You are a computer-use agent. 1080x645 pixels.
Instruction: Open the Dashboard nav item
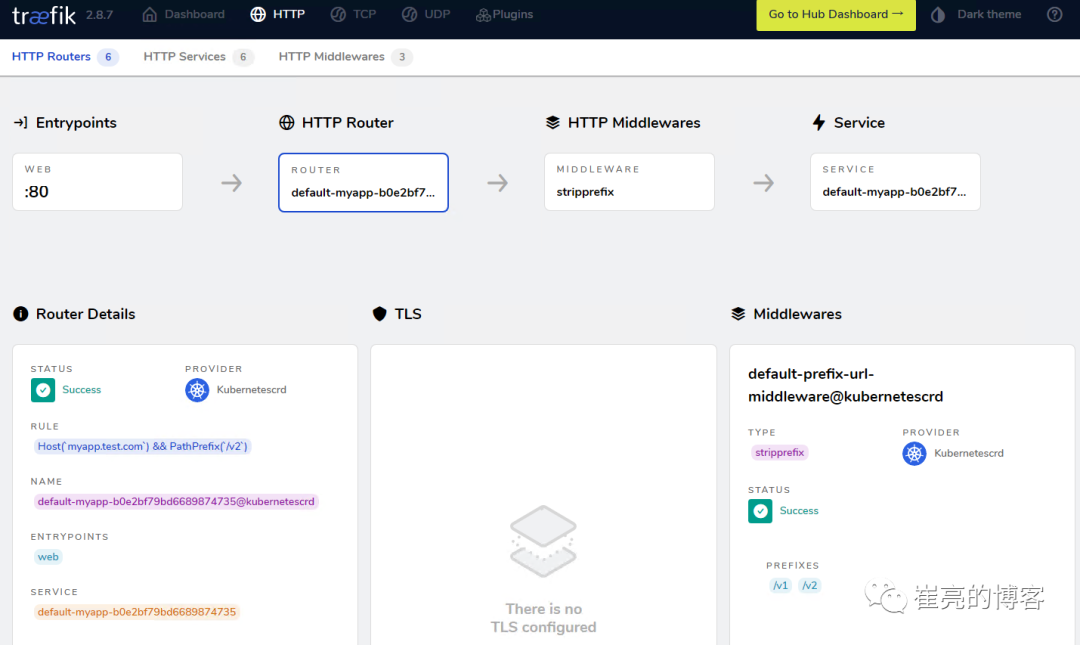click(x=183, y=14)
